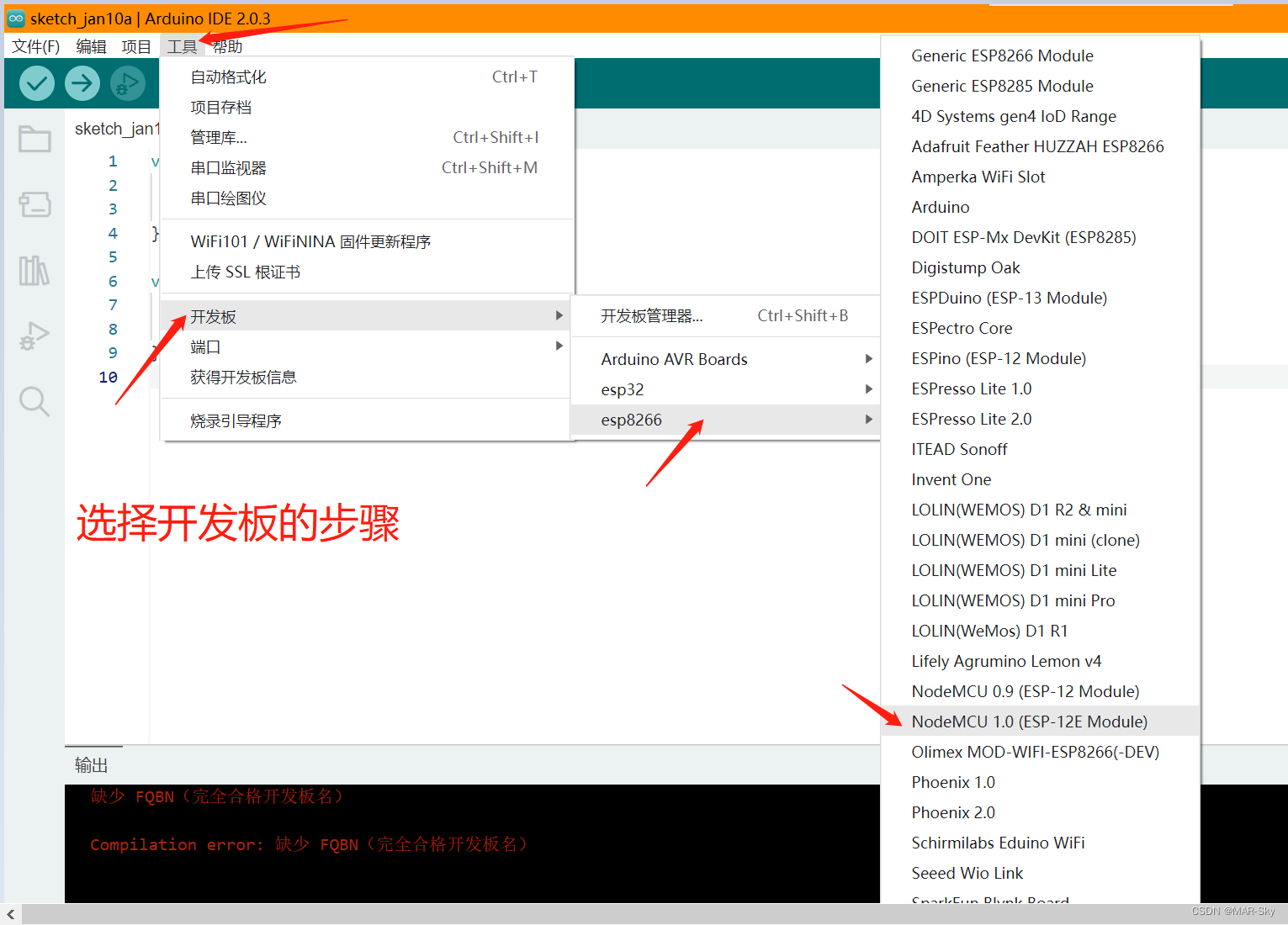This screenshot has height=925, width=1288.
Task: Select ESPresso Lite 2.0
Action: (1040, 419)
